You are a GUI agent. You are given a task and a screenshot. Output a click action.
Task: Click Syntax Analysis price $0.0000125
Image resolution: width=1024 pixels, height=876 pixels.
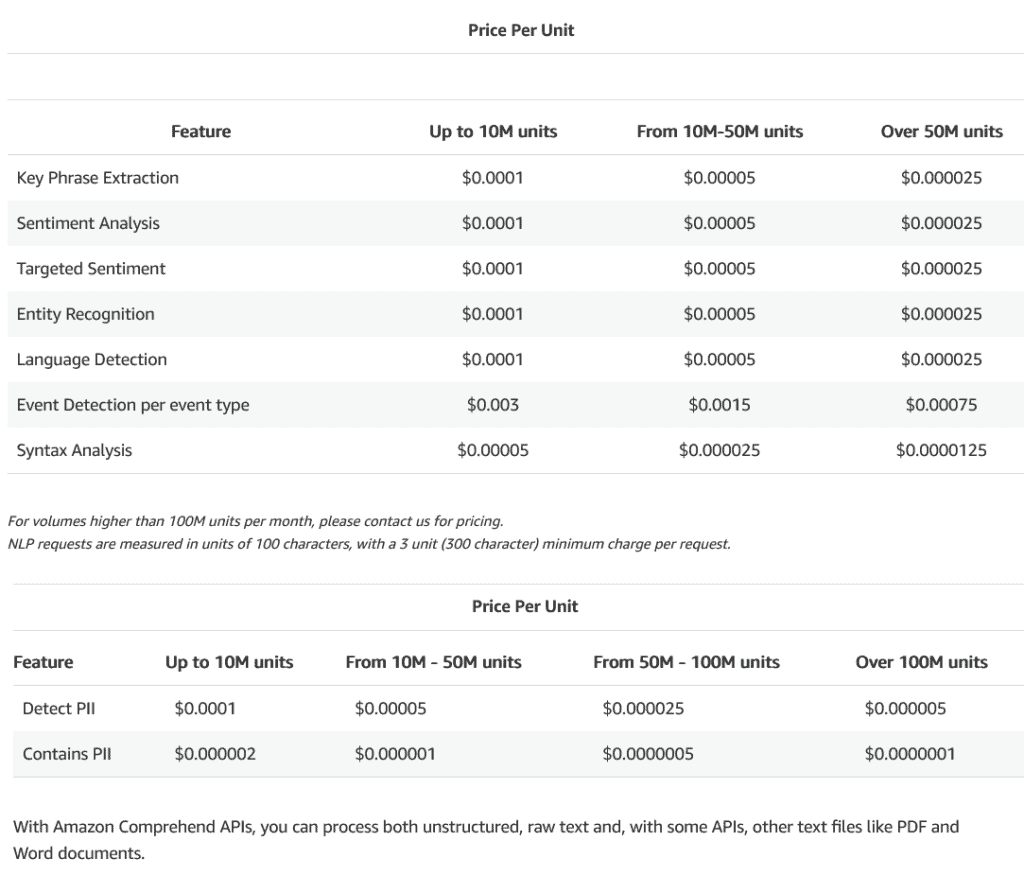[x=942, y=450]
